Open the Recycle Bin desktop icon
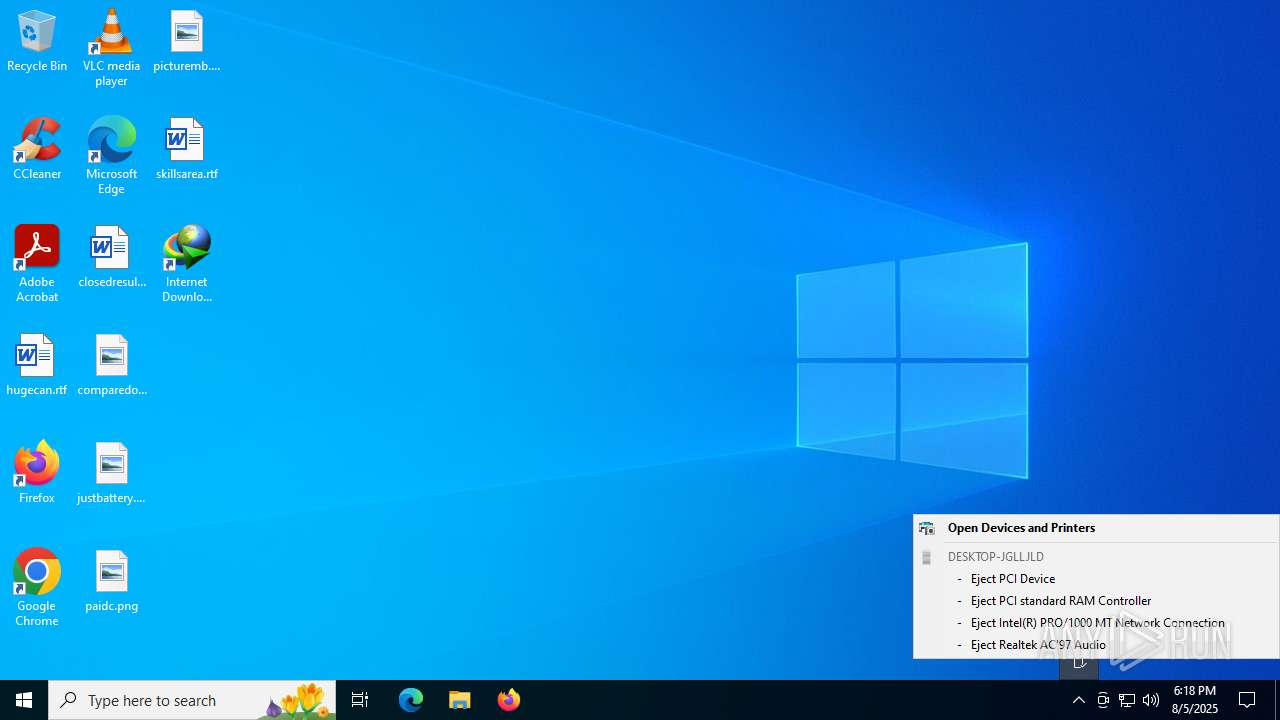 [x=37, y=42]
